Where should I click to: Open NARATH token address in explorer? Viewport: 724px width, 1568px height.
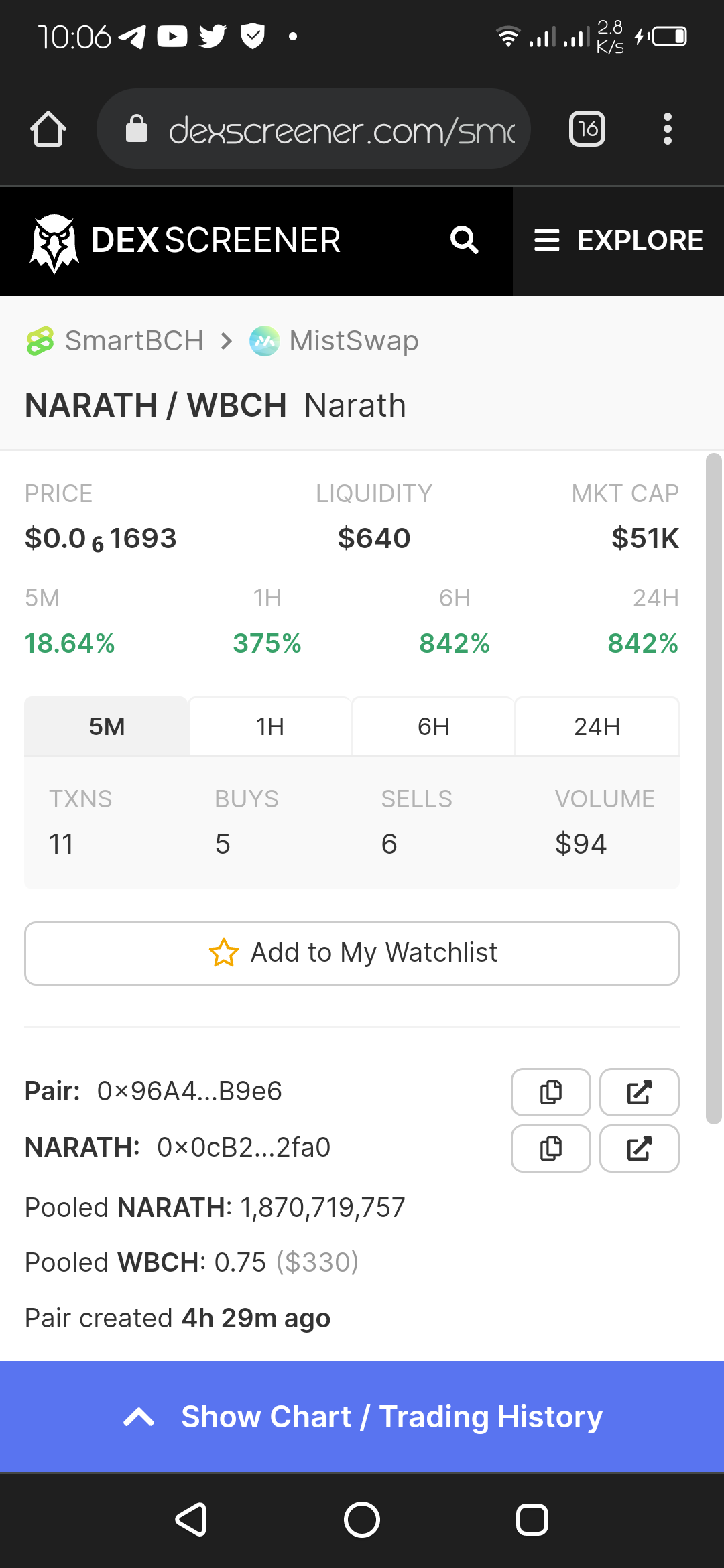[640, 1149]
